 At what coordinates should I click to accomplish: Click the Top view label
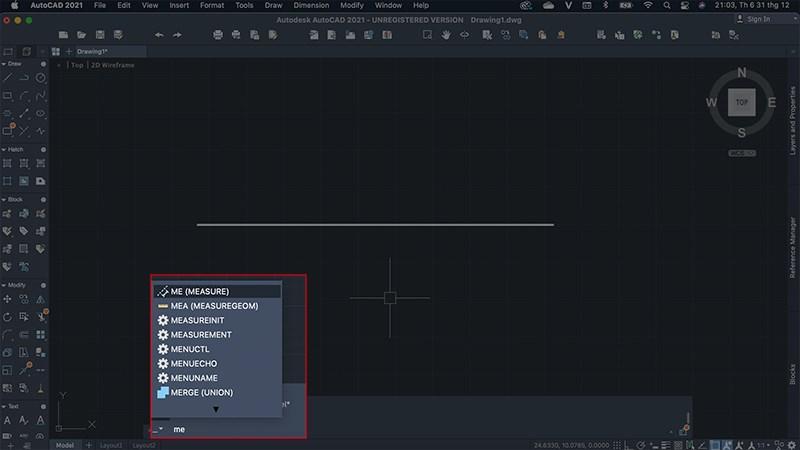(x=77, y=65)
